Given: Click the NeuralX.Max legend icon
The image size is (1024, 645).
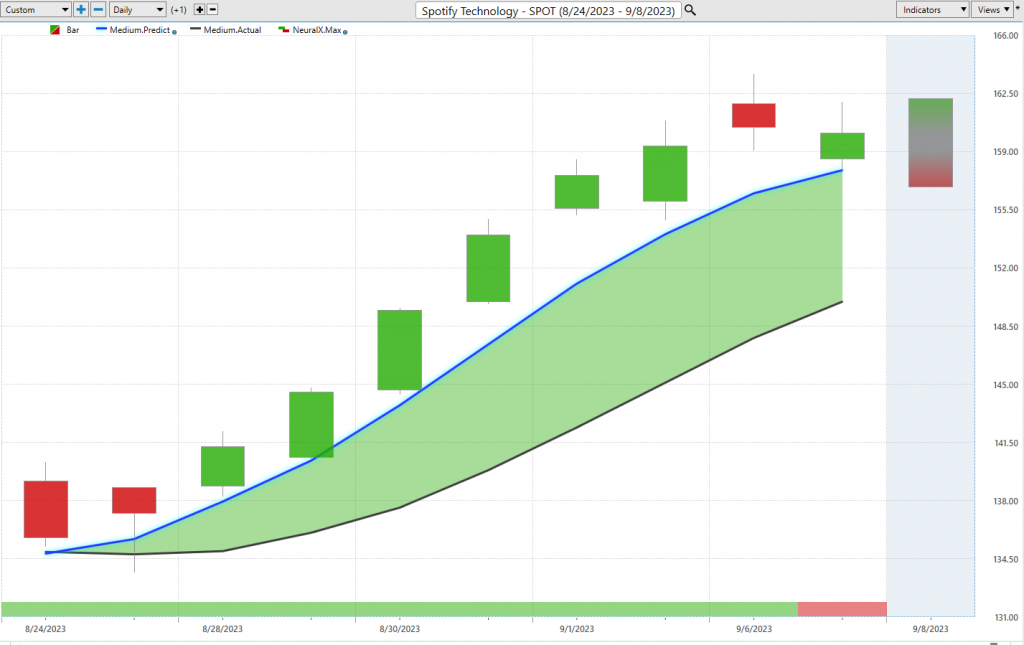Looking at the screenshot, I should click(x=283, y=30).
